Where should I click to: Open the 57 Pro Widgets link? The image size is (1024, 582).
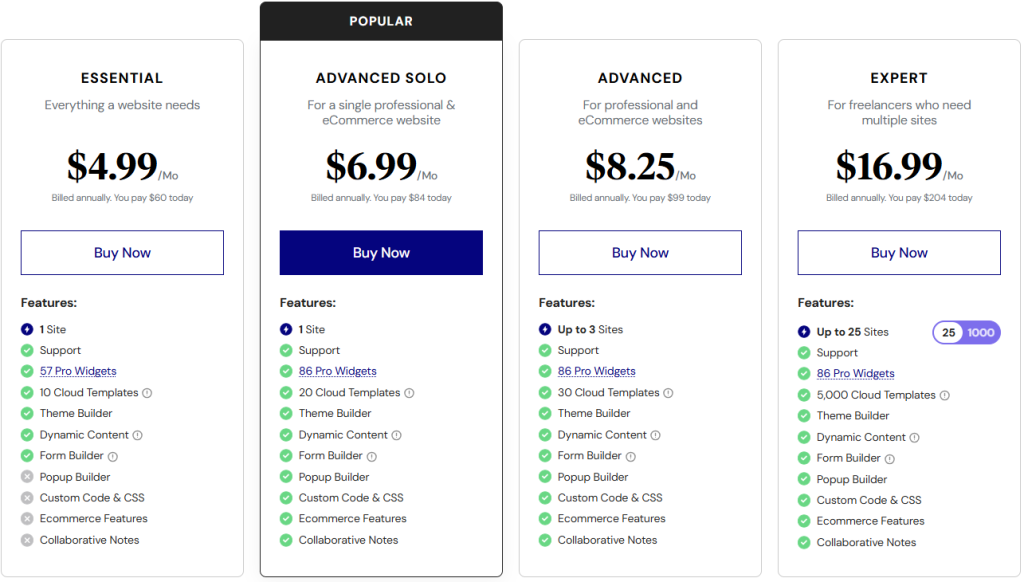[x=78, y=371]
